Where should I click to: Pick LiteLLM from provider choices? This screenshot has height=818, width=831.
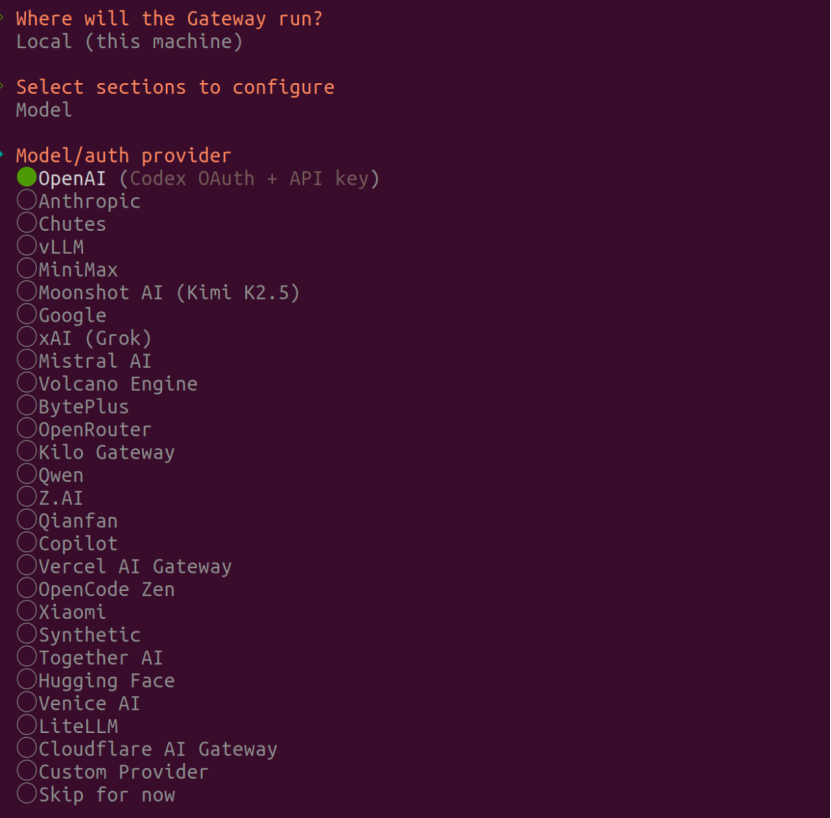point(27,727)
